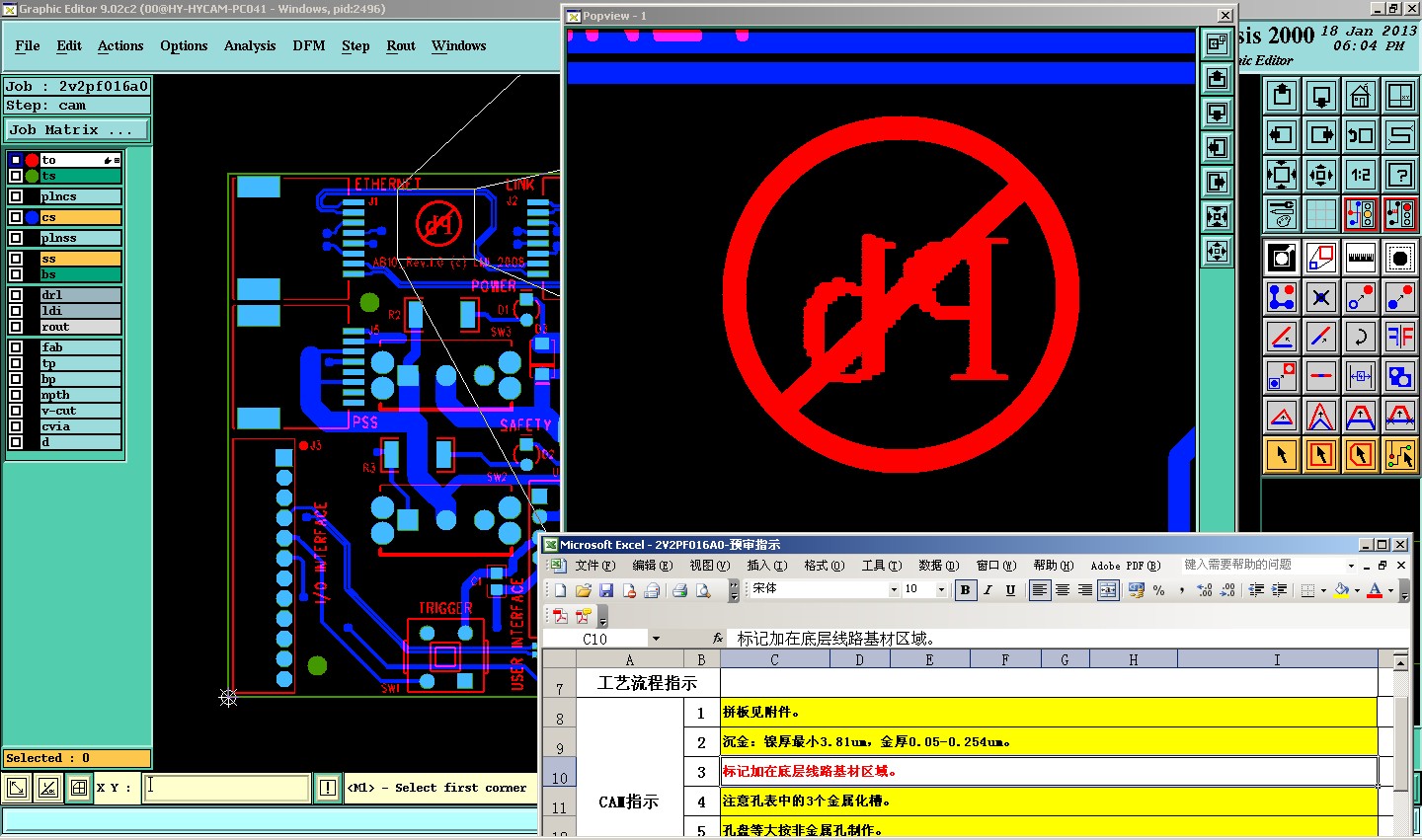Click the Popview zoom-in icon
The height and width of the screenshot is (840, 1422).
pyautogui.click(x=1218, y=252)
